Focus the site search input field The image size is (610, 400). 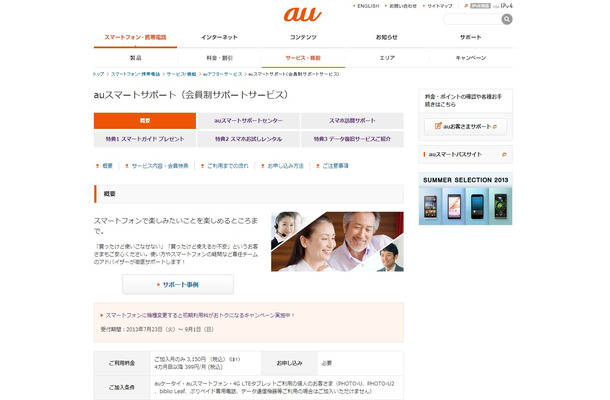470,19
